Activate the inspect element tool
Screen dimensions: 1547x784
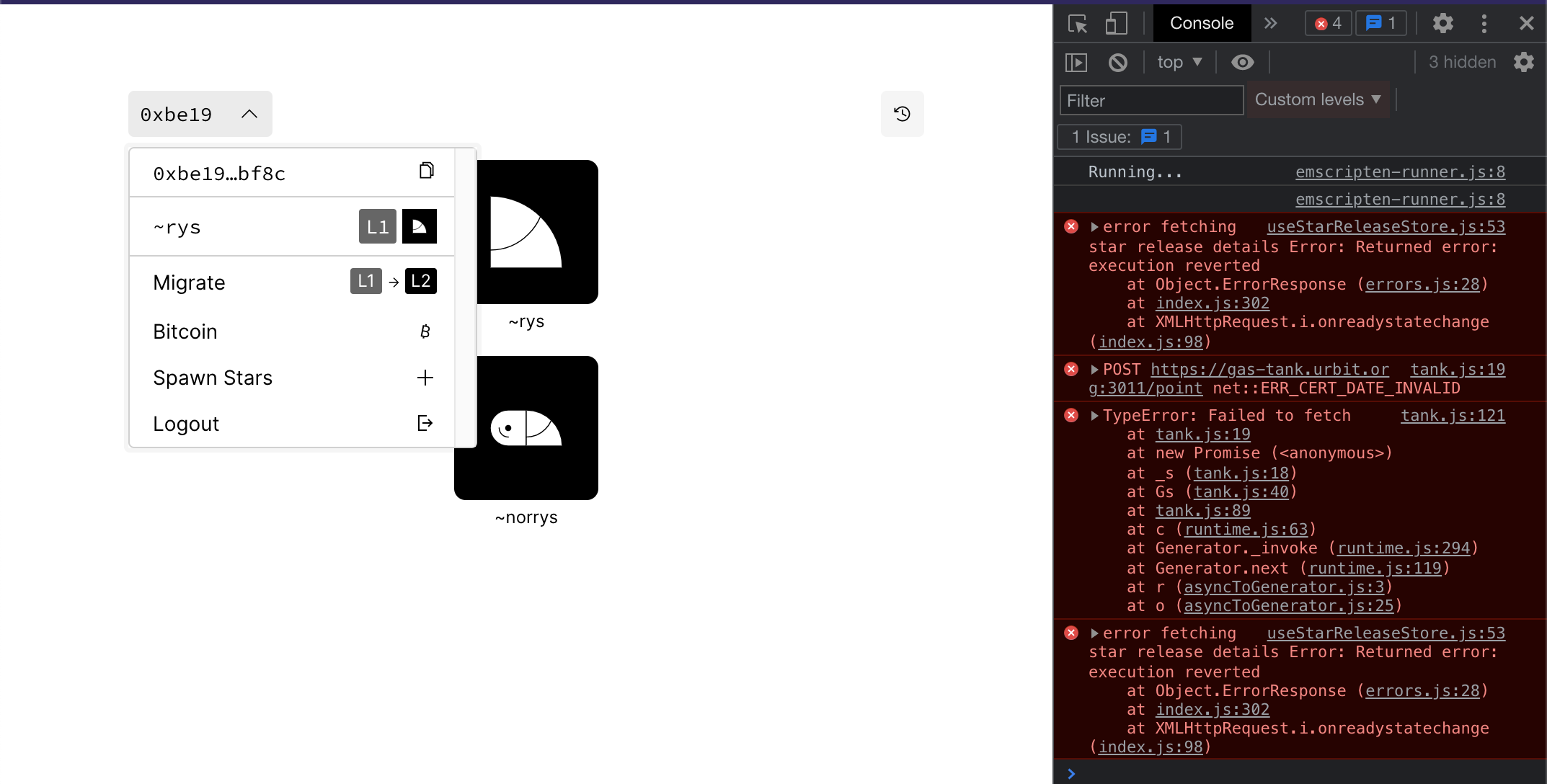1076,23
